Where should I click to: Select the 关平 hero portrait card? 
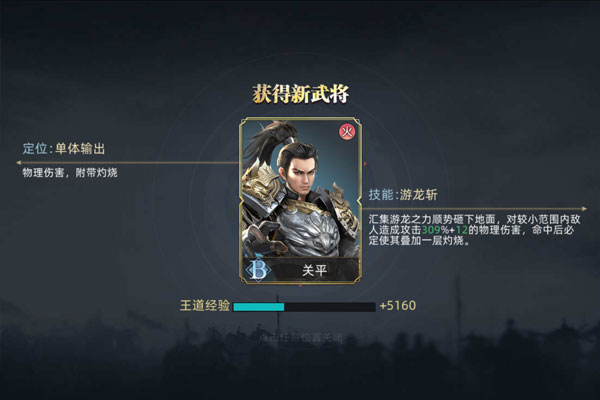[300, 201]
